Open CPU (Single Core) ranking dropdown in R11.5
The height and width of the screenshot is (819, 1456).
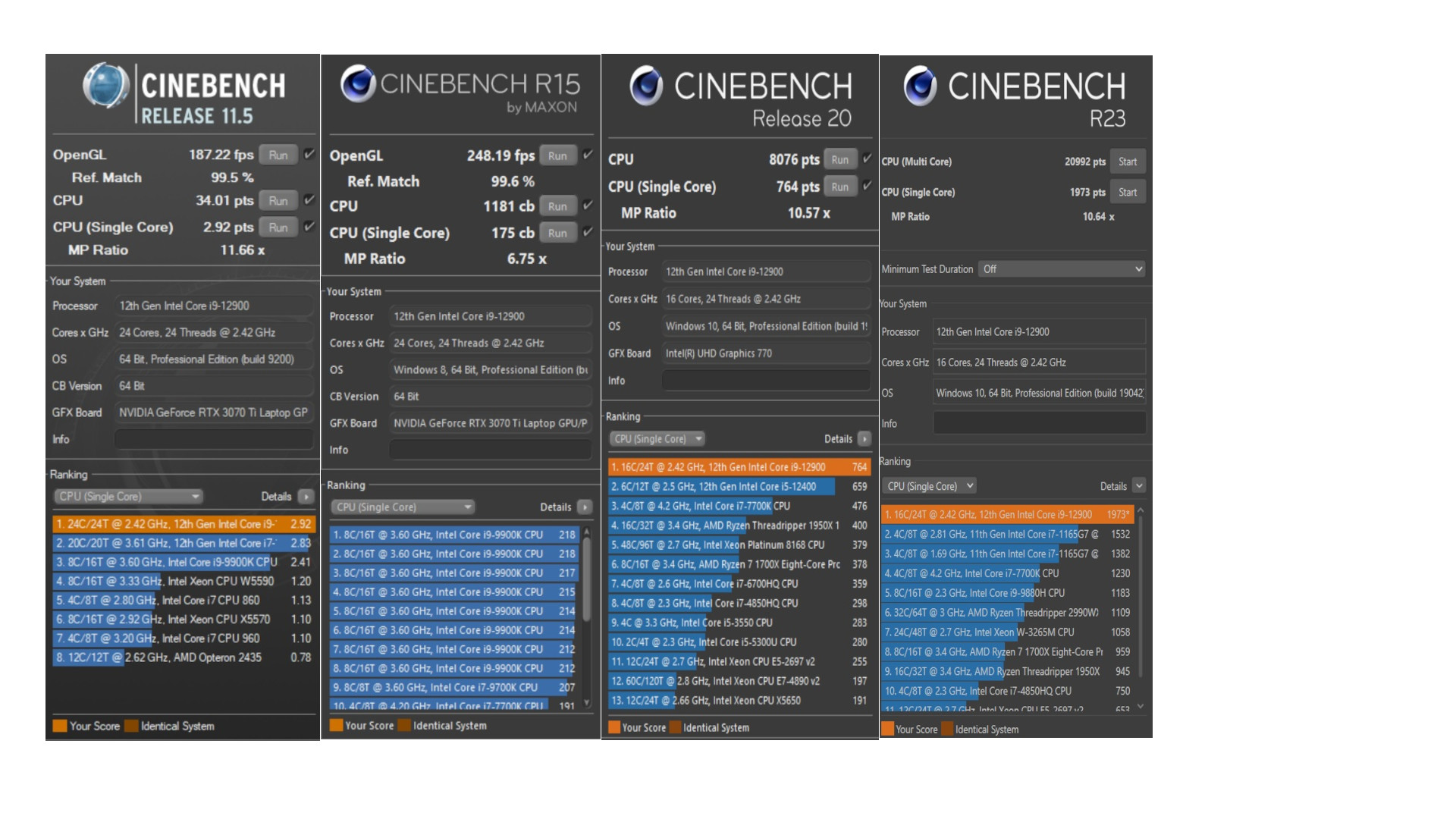(x=128, y=497)
